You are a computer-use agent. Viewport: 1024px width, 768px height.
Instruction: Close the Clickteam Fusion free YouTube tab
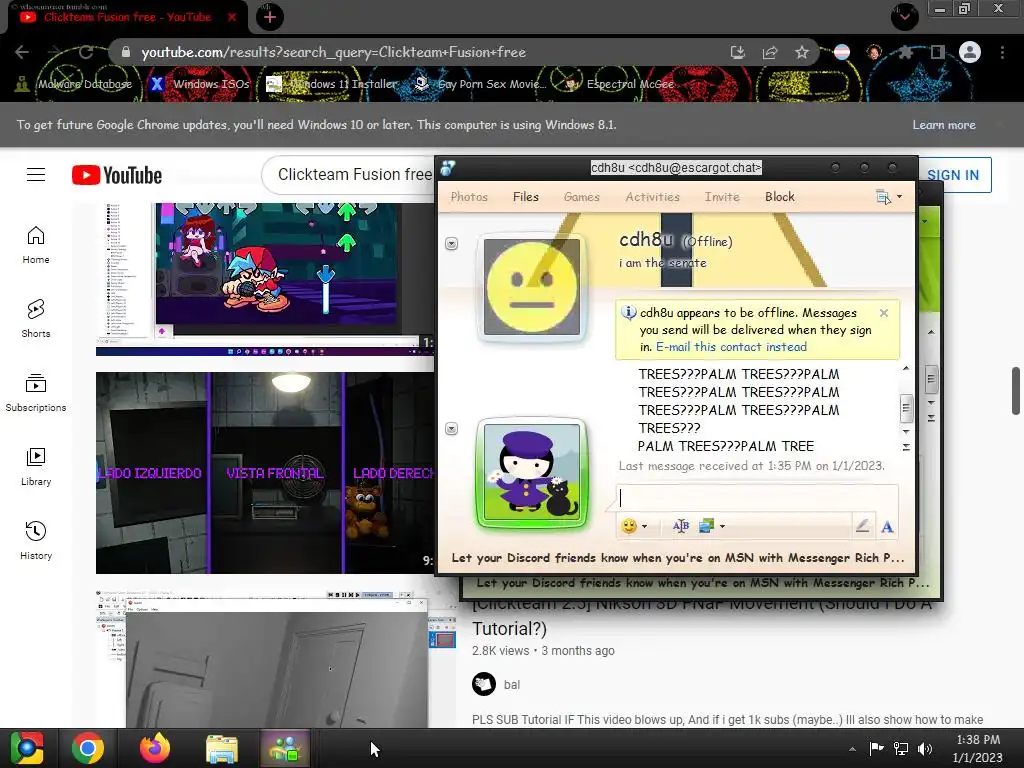click(x=232, y=18)
